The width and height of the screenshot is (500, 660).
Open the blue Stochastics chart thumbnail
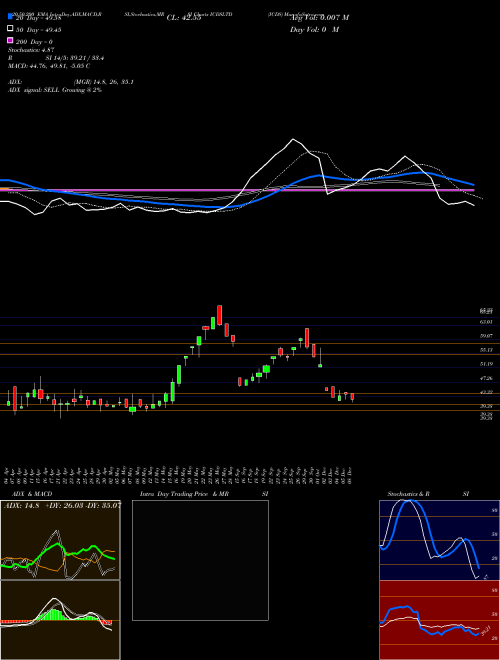(439, 540)
